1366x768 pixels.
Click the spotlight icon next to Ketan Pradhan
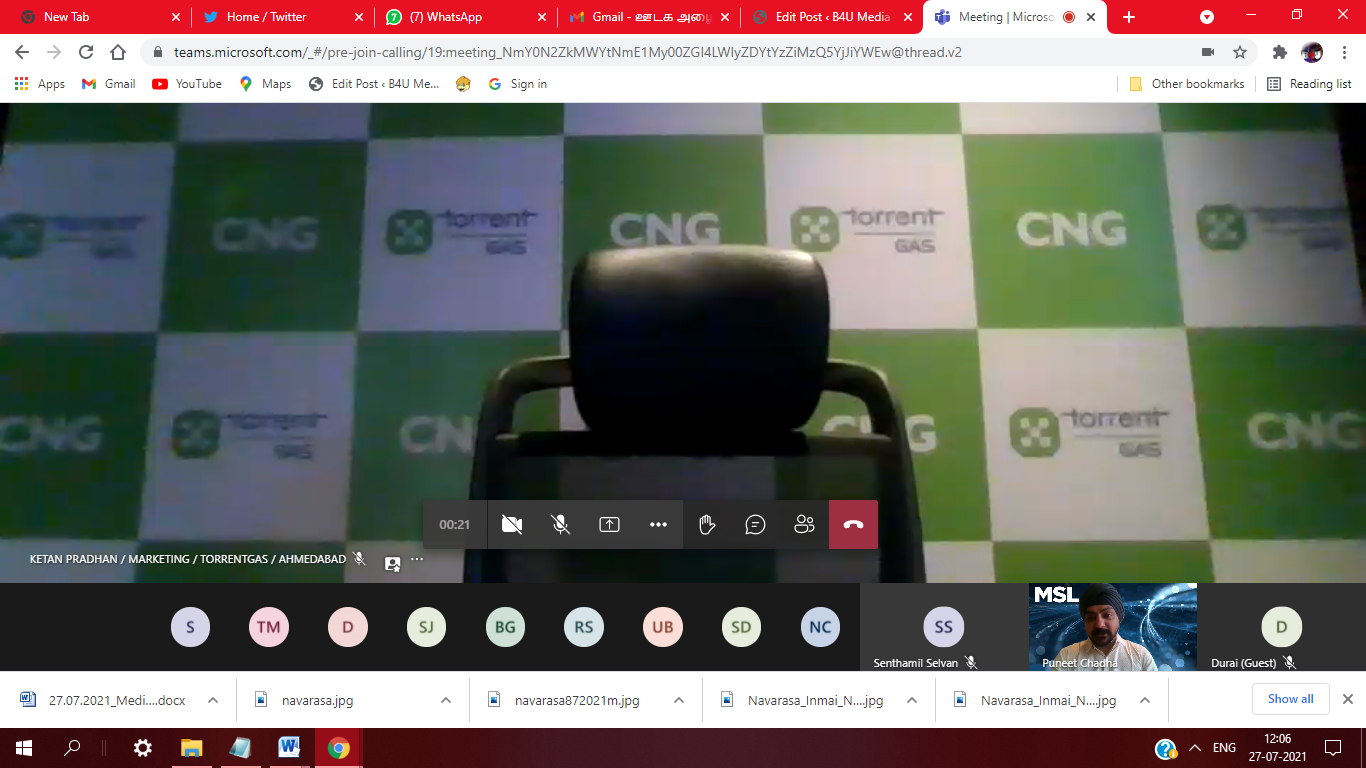392,563
